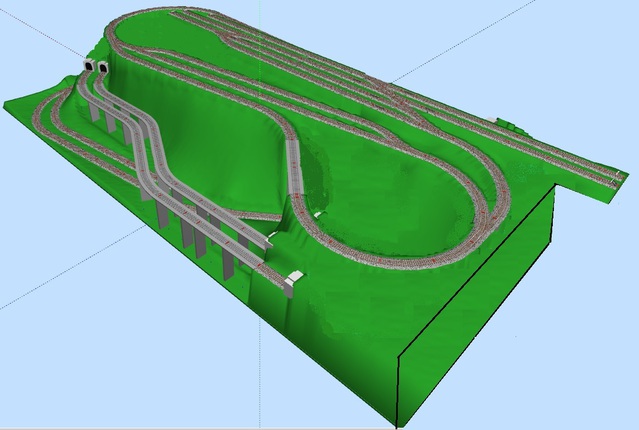The width and height of the screenshot is (639, 430).
Task: Click the green valley inside the track loop
Action: (x=400, y=200)
